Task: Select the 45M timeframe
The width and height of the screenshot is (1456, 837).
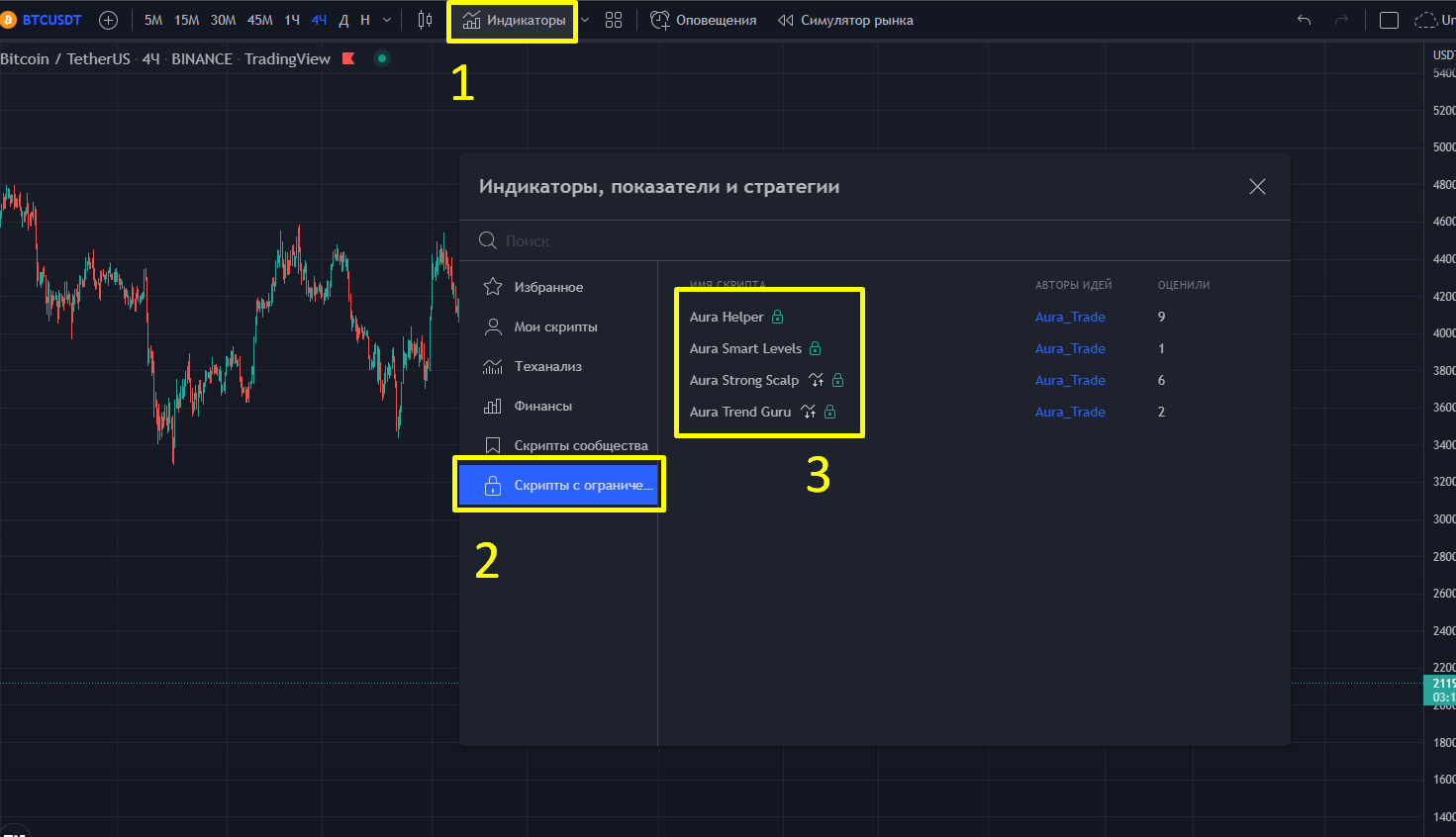Action: pos(260,20)
